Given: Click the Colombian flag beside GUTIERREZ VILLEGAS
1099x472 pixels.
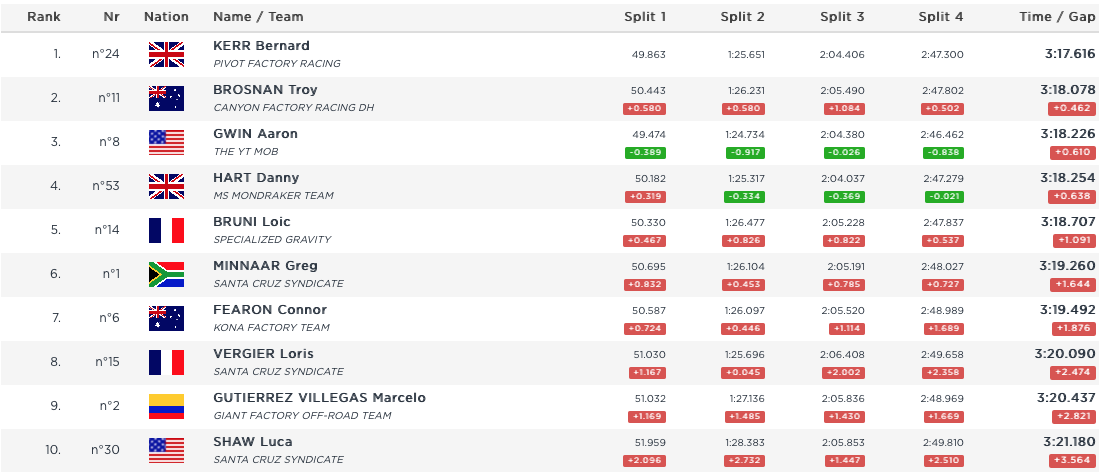Looking at the screenshot, I should pos(166,406).
